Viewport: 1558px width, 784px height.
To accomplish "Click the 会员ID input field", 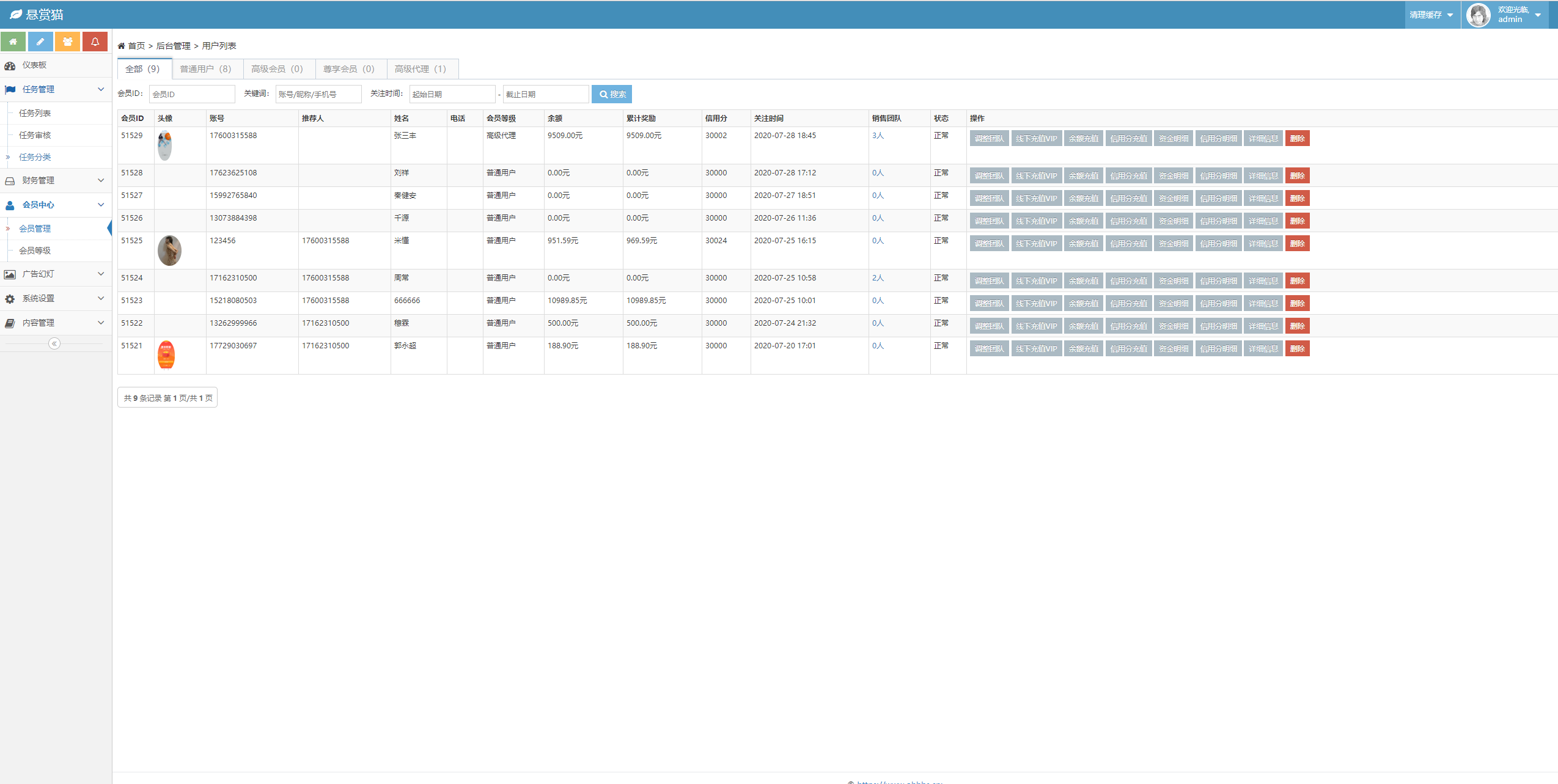I will tap(192, 94).
